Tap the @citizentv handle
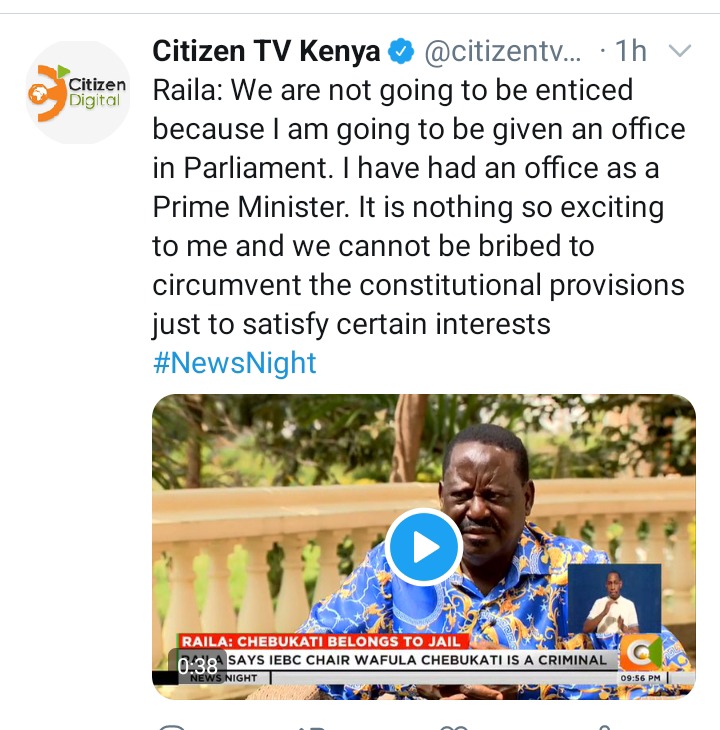The height and width of the screenshot is (730, 720). pos(503,51)
